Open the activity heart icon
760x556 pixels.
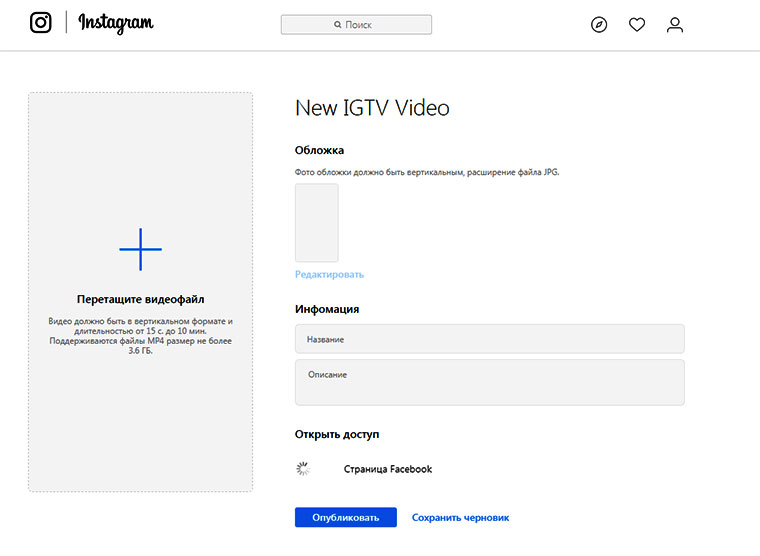tap(637, 24)
